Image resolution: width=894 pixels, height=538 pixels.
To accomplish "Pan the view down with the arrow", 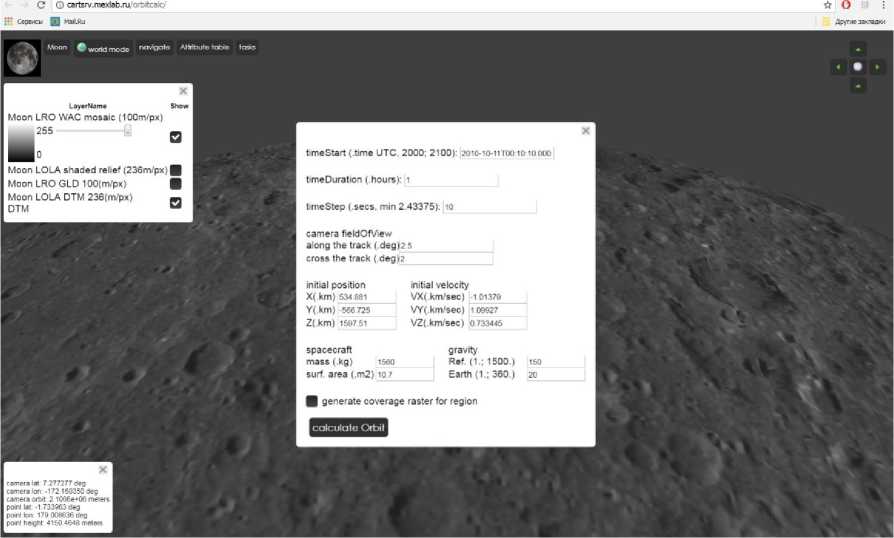I will (858, 86).
